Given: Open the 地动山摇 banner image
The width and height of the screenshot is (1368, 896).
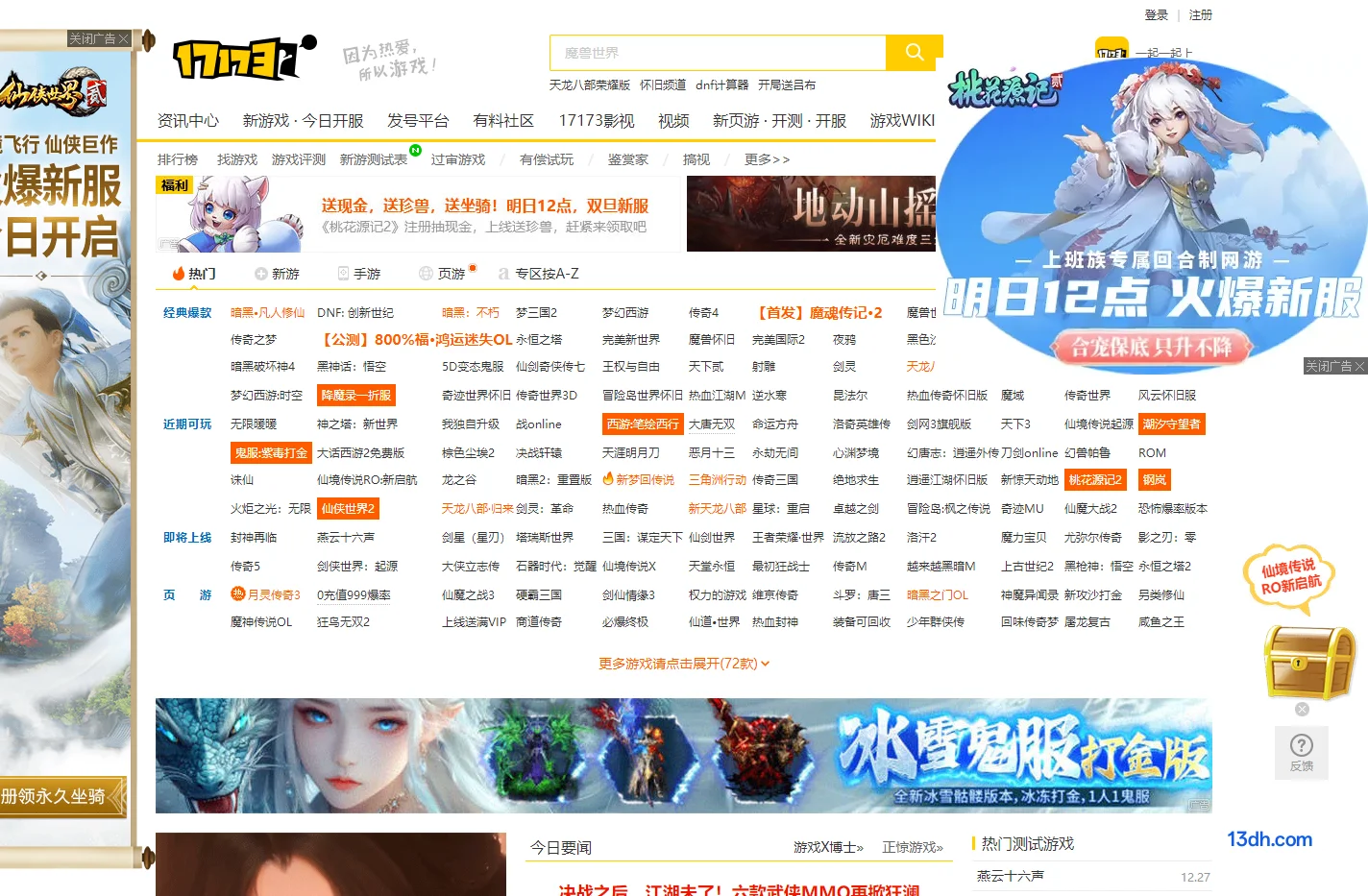Looking at the screenshot, I should [x=811, y=214].
